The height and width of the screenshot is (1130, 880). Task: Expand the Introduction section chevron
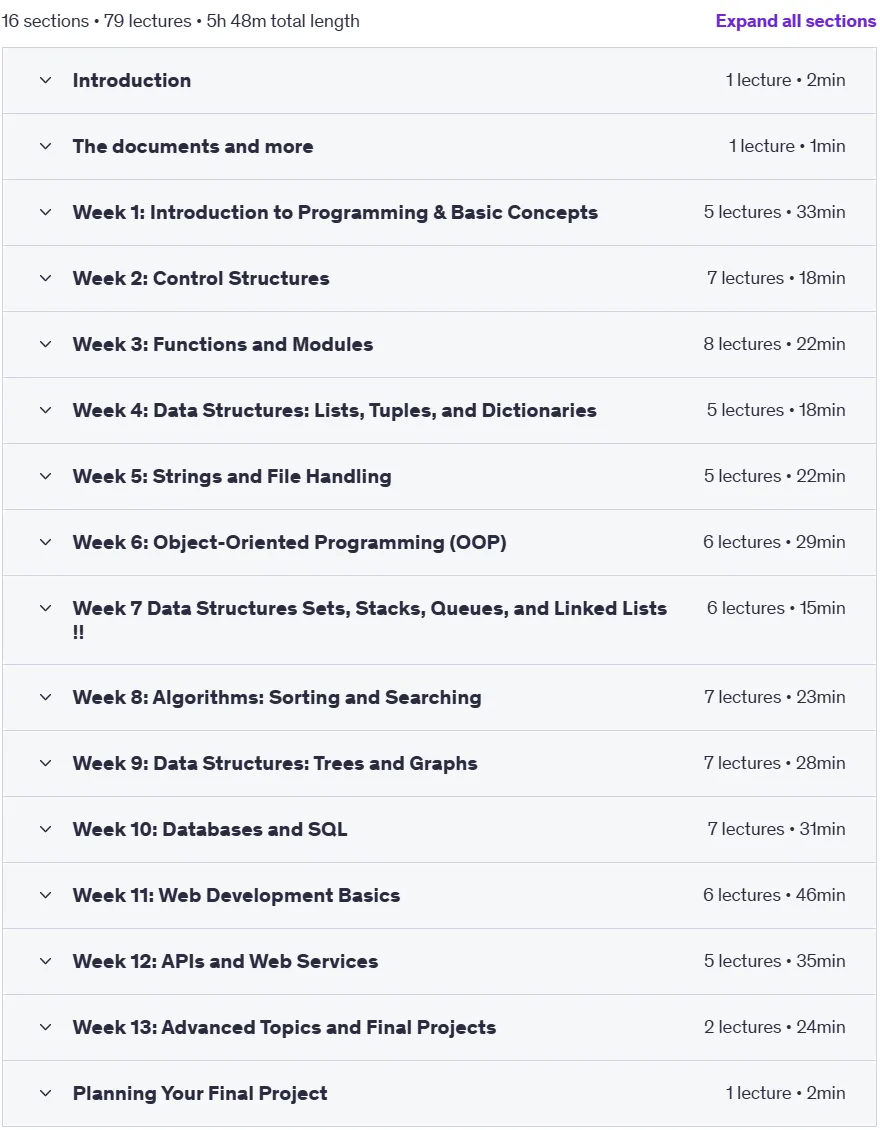point(45,80)
